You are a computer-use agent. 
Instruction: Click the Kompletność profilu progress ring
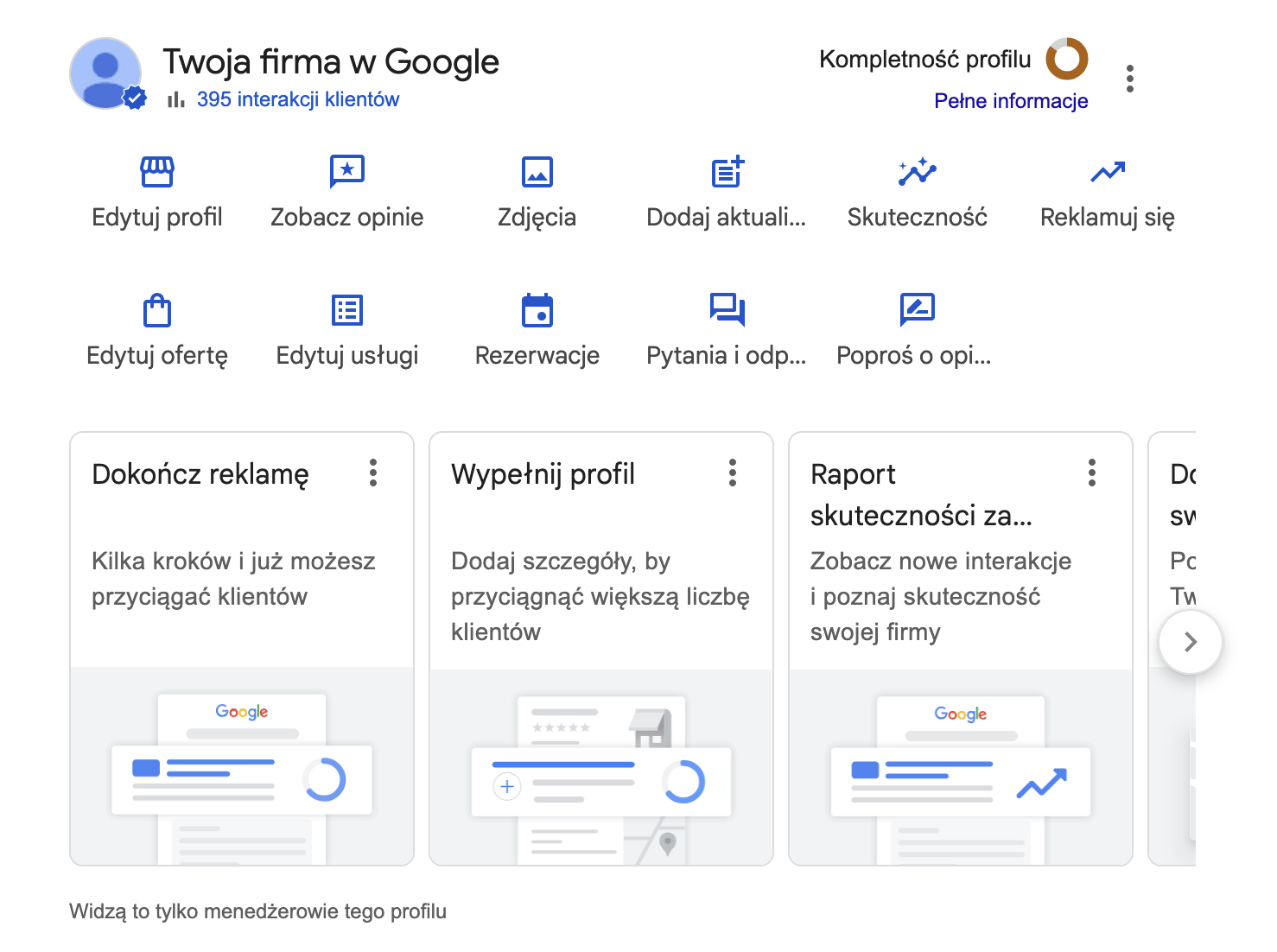pos(1065,60)
